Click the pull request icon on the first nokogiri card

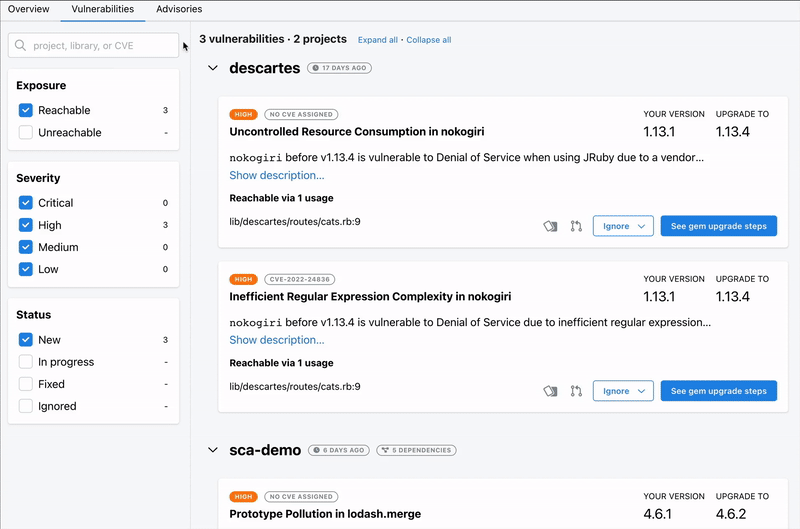pos(576,226)
